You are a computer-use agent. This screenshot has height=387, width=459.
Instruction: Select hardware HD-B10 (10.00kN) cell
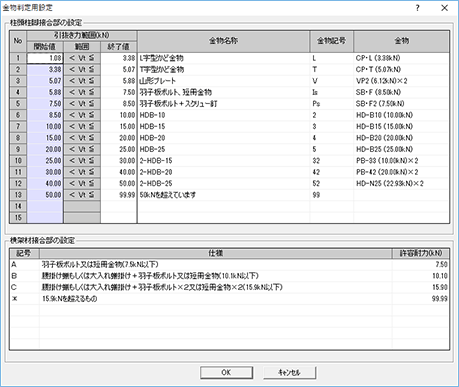tap(401, 115)
